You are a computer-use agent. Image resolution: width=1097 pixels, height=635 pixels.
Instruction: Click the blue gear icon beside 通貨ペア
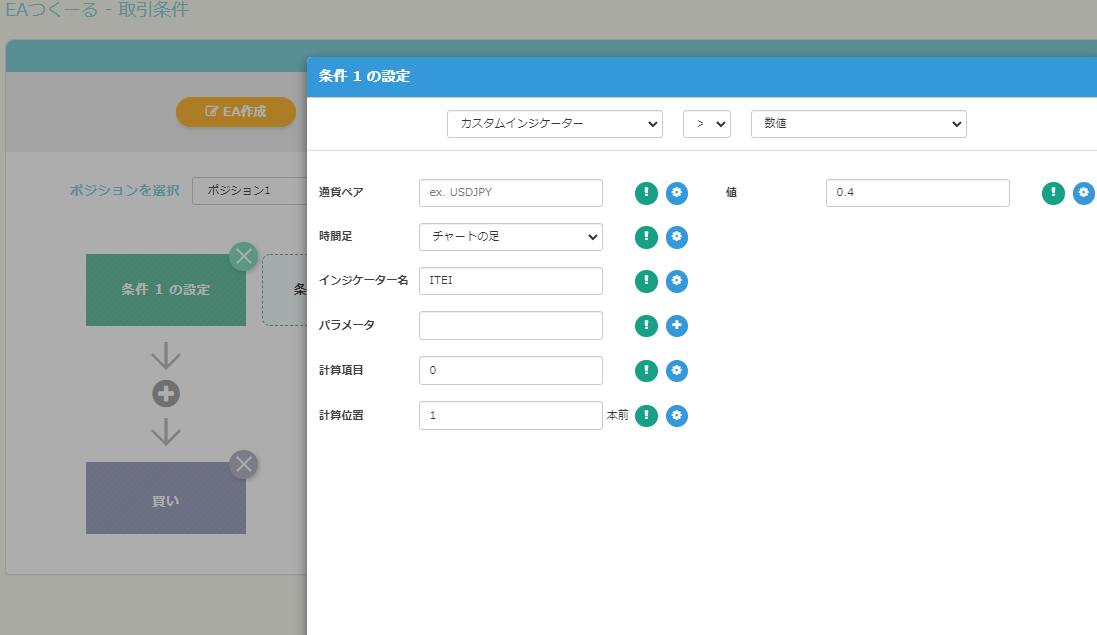click(x=677, y=193)
